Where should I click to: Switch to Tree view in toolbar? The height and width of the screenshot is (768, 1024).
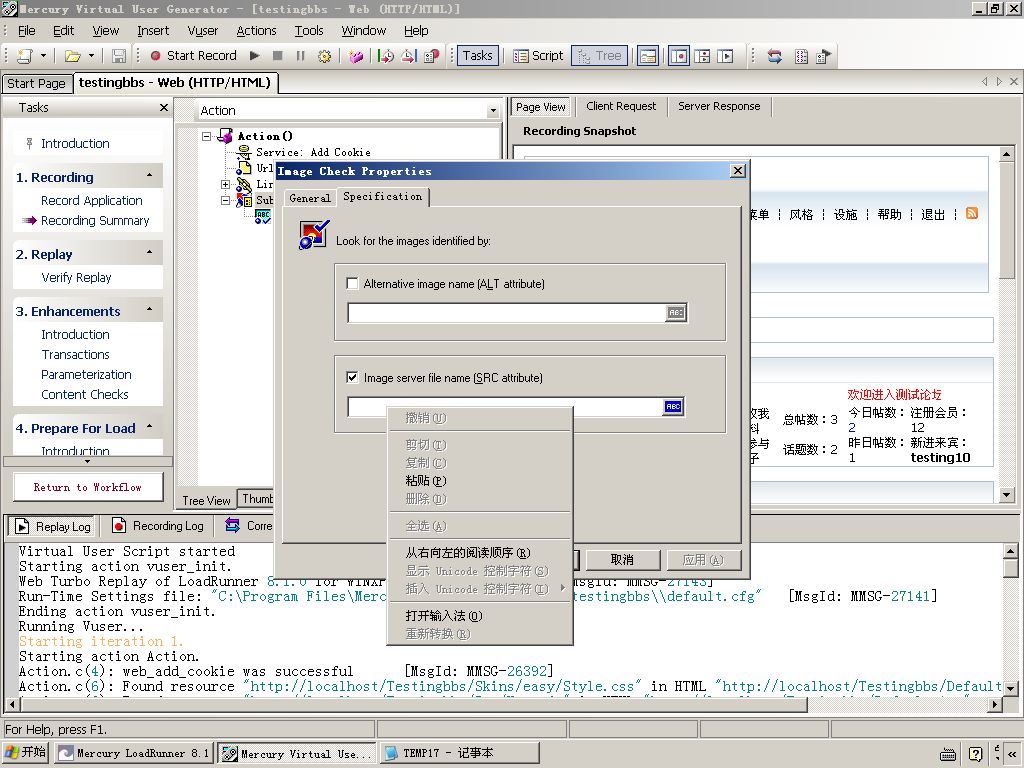(600, 56)
